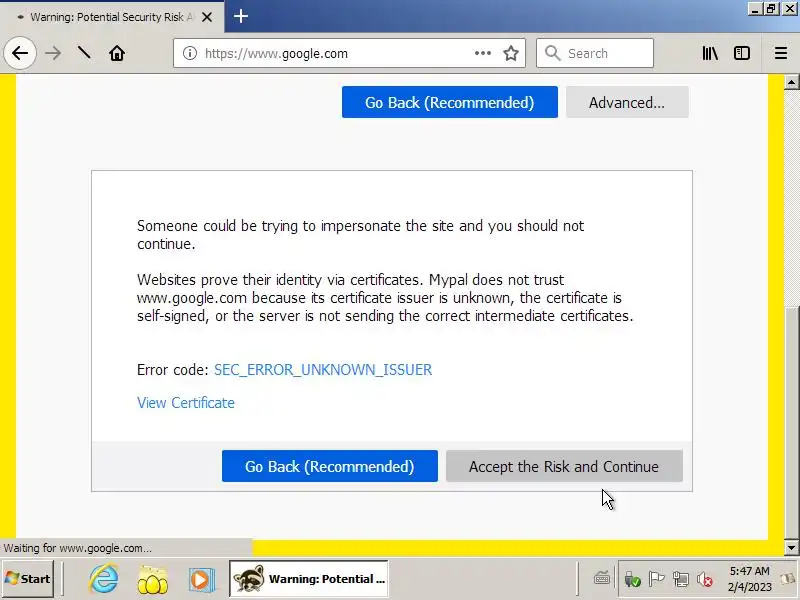Open the Action Center flag icon
The height and width of the screenshot is (600, 800).
[x=656, y=579]
